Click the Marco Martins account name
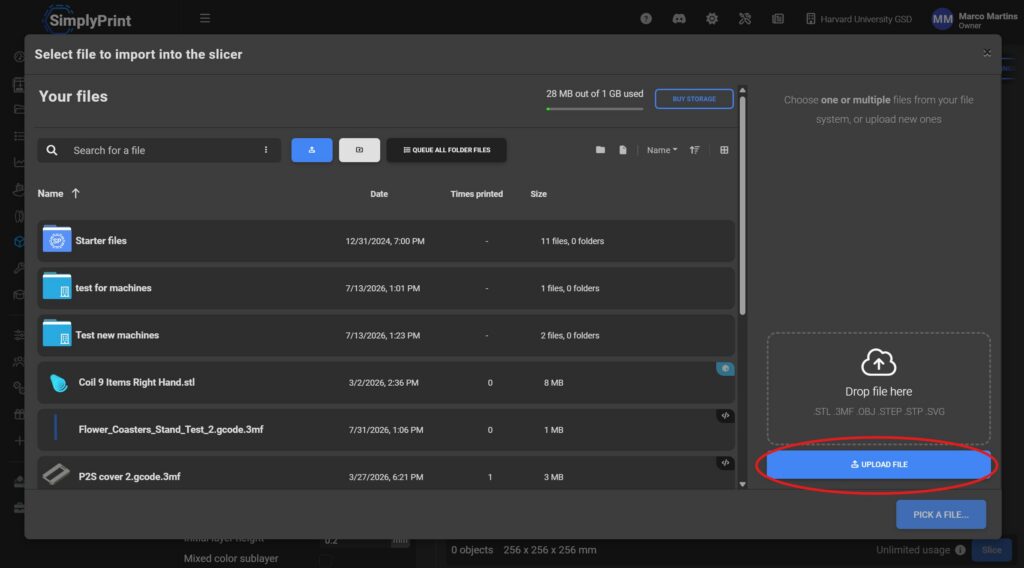The image size is (1024, 568). point(987,16)
